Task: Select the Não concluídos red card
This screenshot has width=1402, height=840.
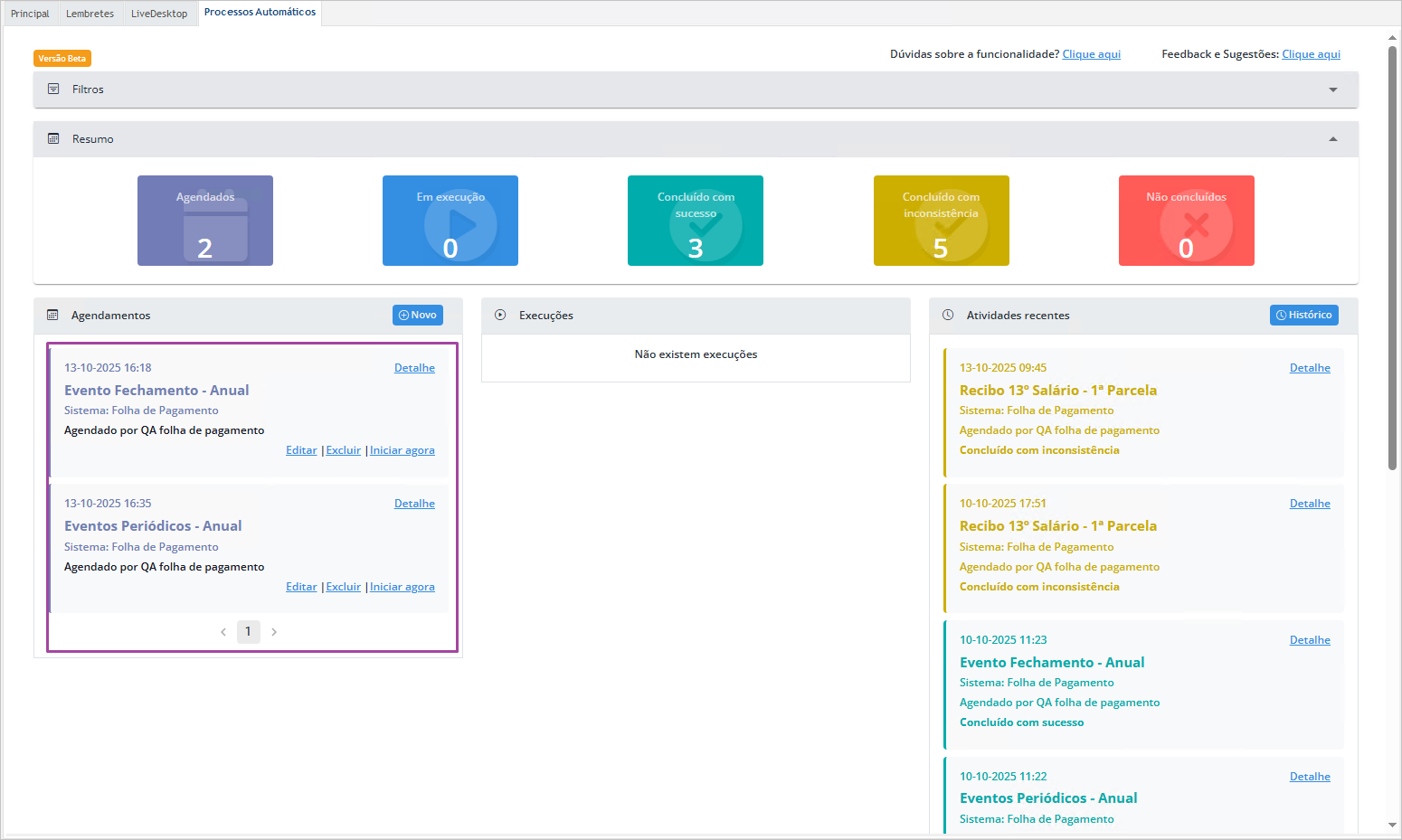Action: [x=1186, y=221]
